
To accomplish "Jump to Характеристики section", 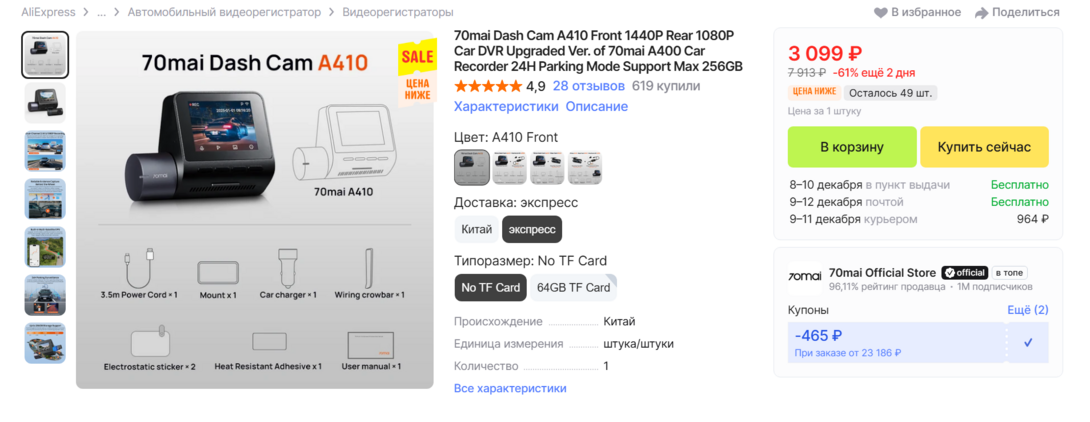I will pyautogui.click(x=506, y=107).
